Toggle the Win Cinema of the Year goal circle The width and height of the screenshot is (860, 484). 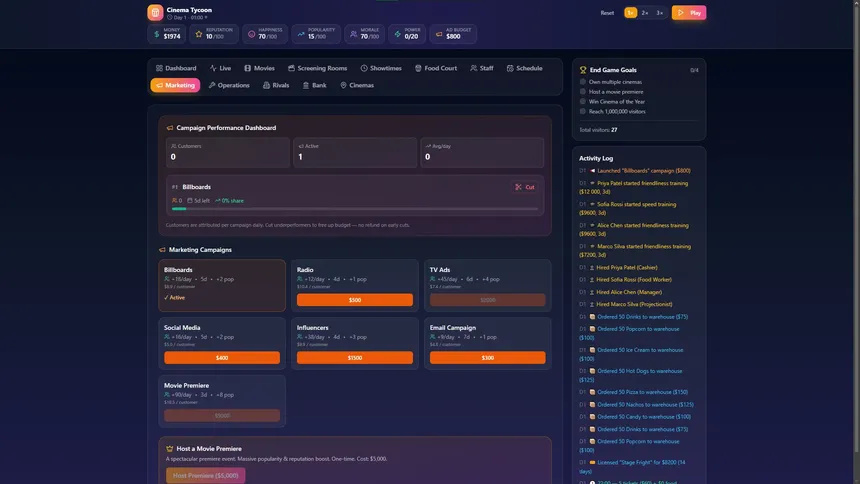[582, 102]
